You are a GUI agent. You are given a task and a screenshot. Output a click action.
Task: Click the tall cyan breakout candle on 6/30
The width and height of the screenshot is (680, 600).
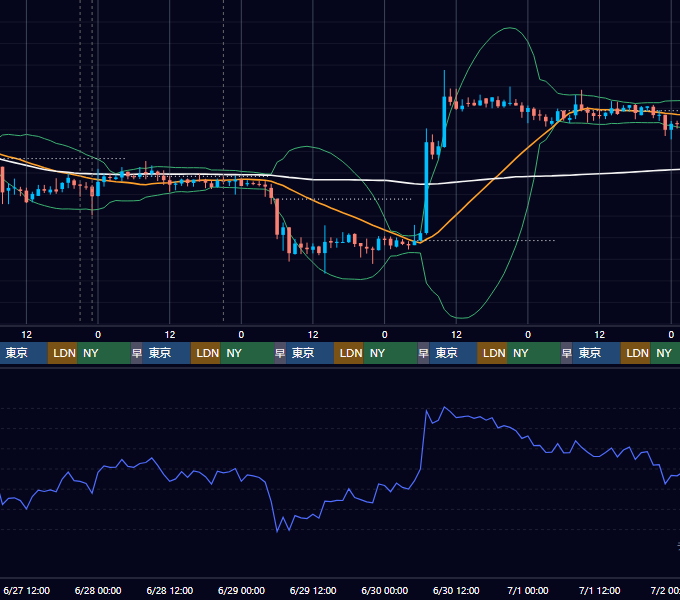[426, 187]
